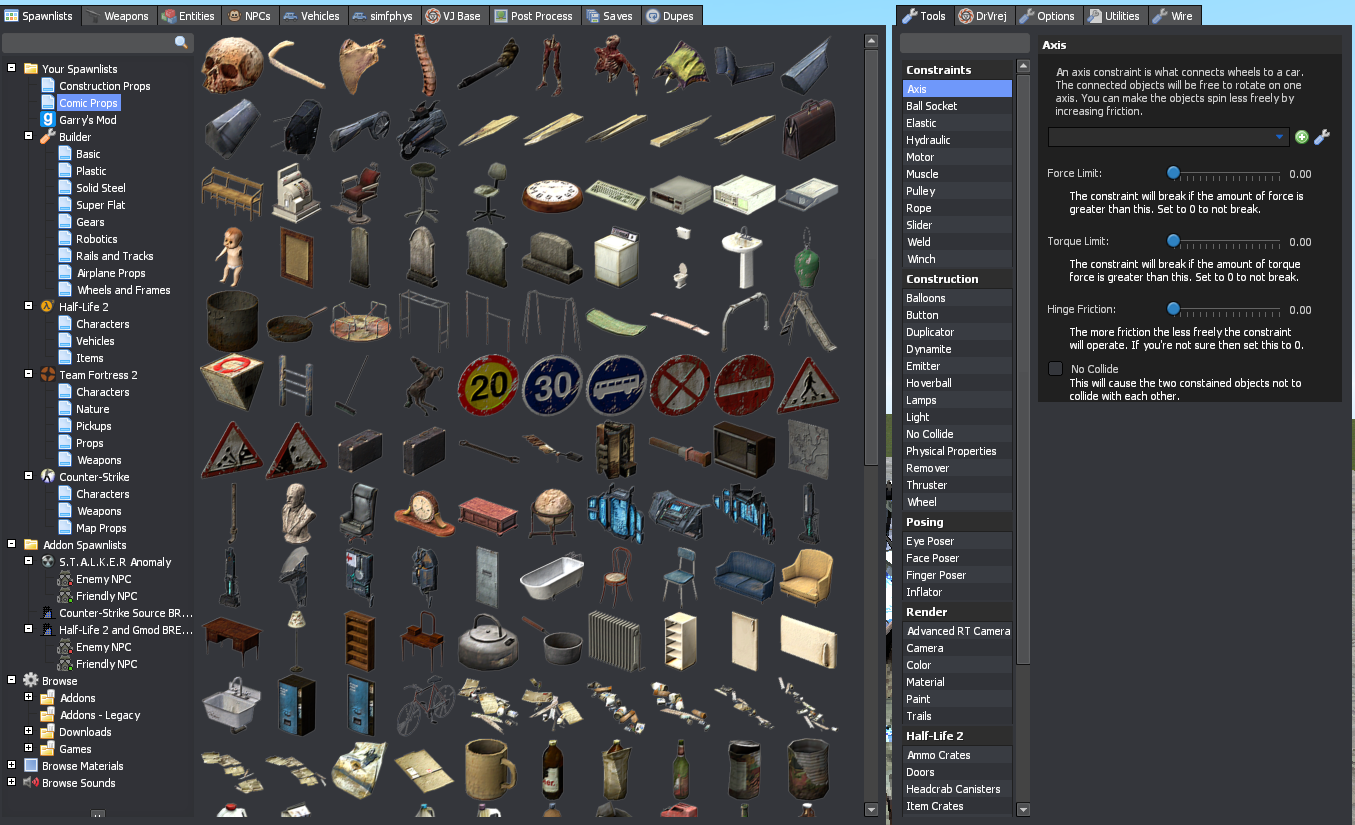1355x825 pixels.
Task: Spawn the blue bus road sign
Action: [x=617, y=387]
